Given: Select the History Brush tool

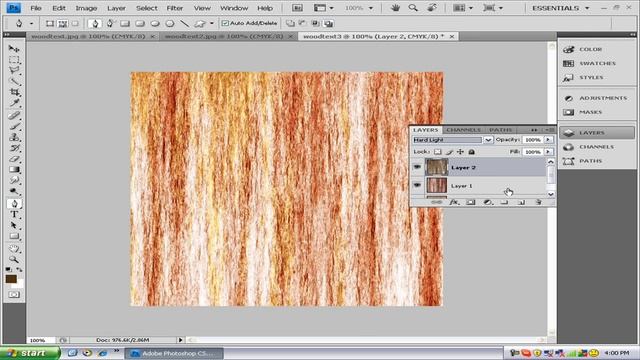Looking at the screenshot, I should (x=14, y=148).
